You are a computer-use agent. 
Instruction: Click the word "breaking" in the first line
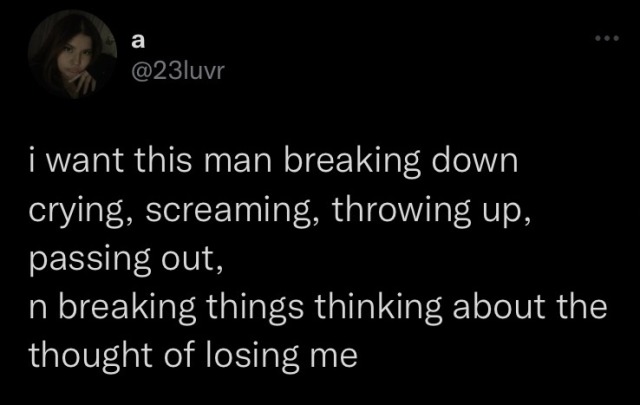pos(352,162)
